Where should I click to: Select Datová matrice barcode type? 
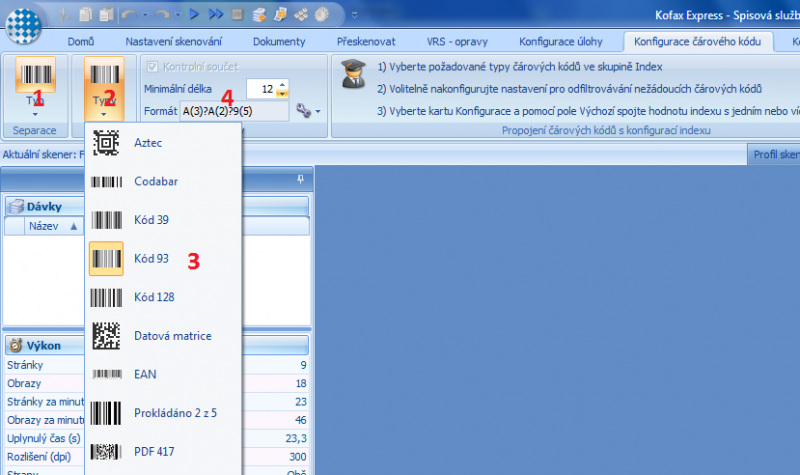tap(163, 336)
